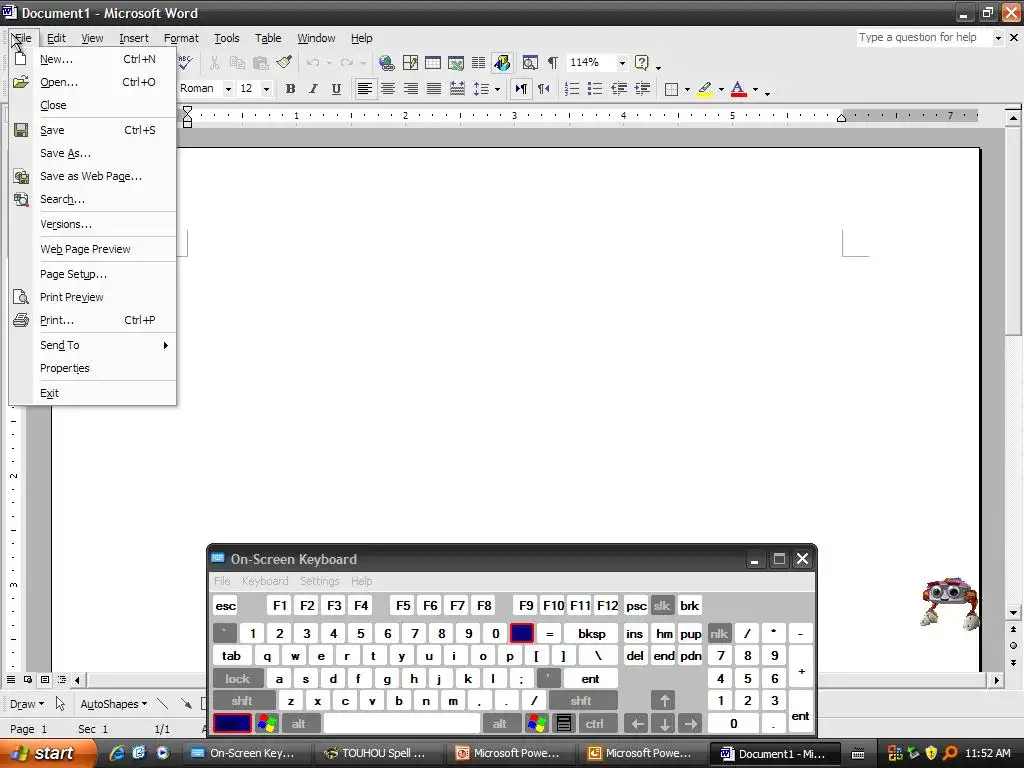Click the Spelling and Grammar check icon
1024x768 pixels.
(185, 63)
